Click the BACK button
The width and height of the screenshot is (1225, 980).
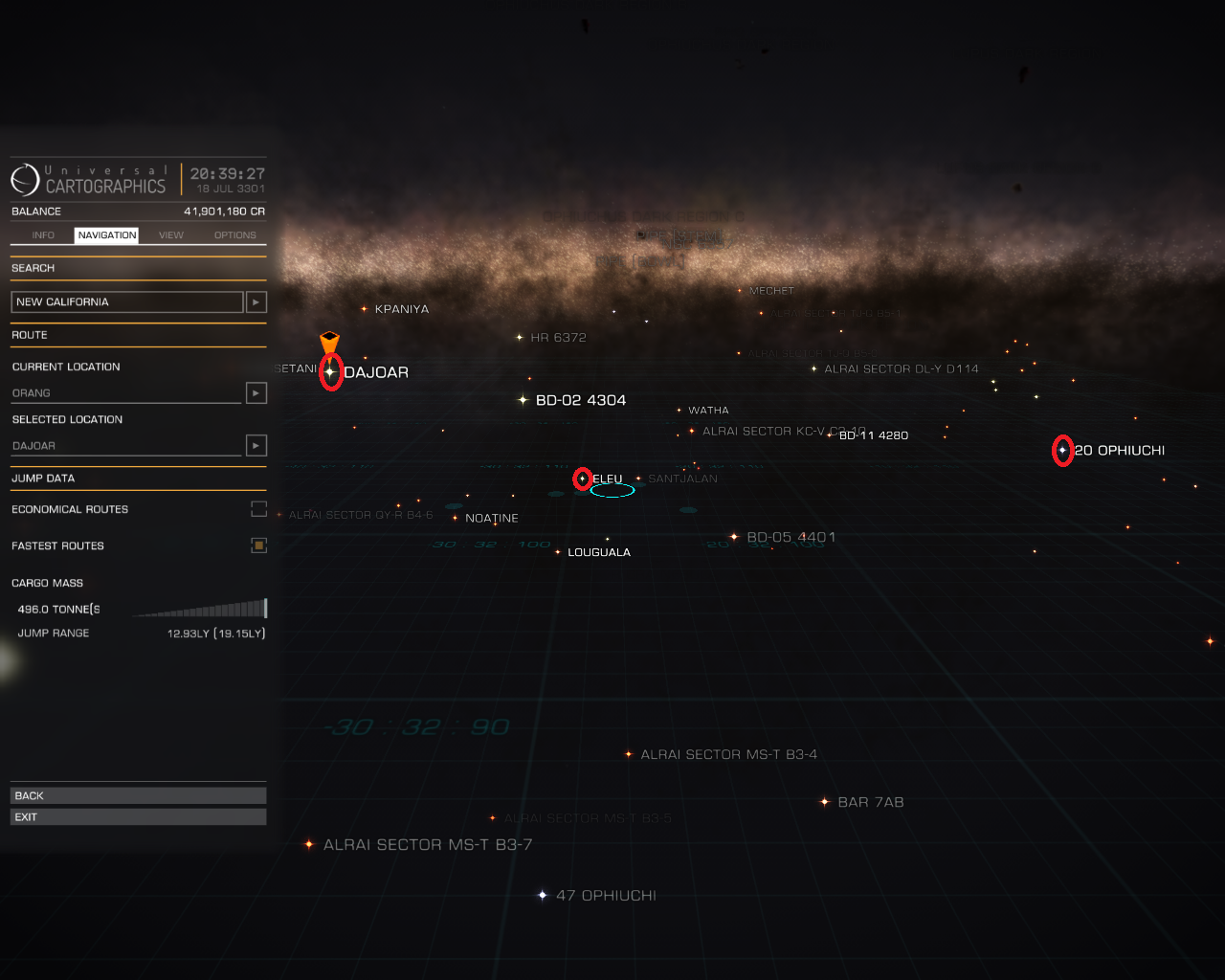click(x=139, y=795)
